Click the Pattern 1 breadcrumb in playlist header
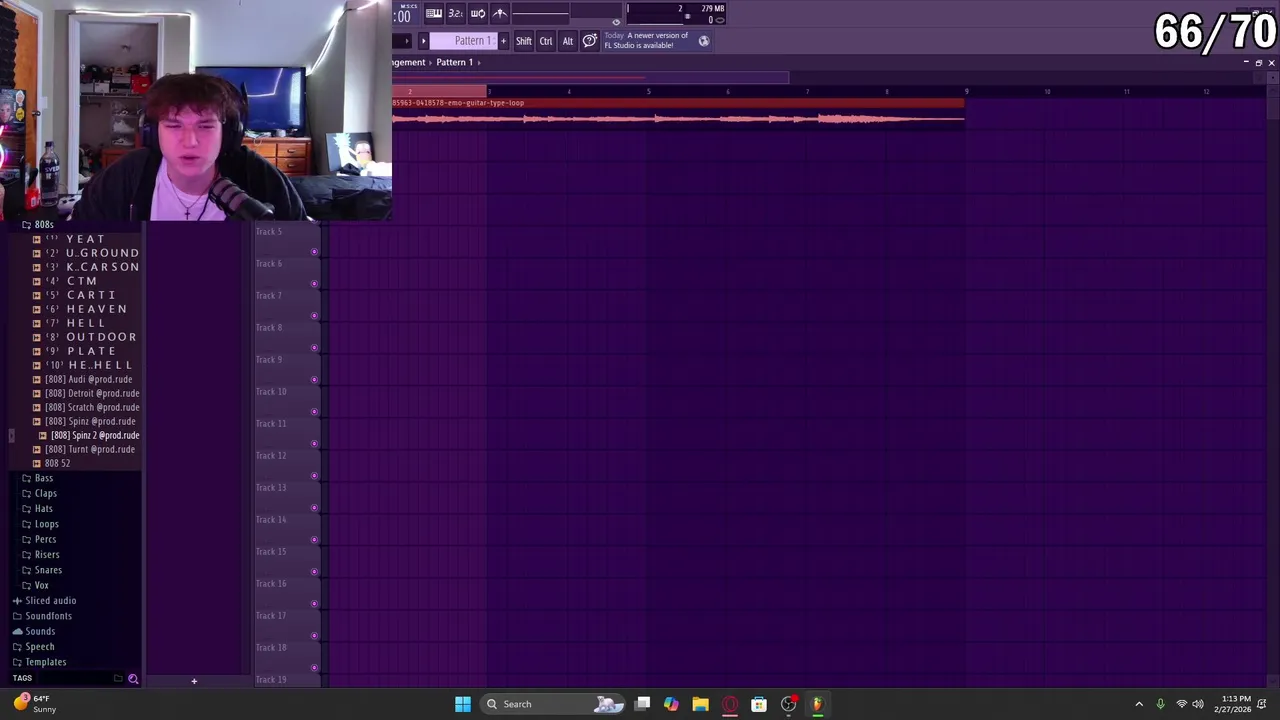Image resolution: width=1280 pixels, height=720 pixels. click(454, 62)
